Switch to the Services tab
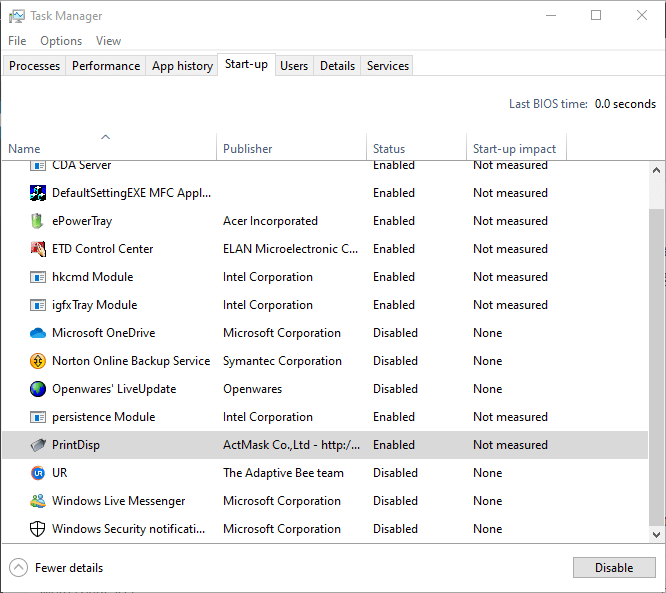 coord(387,66)
